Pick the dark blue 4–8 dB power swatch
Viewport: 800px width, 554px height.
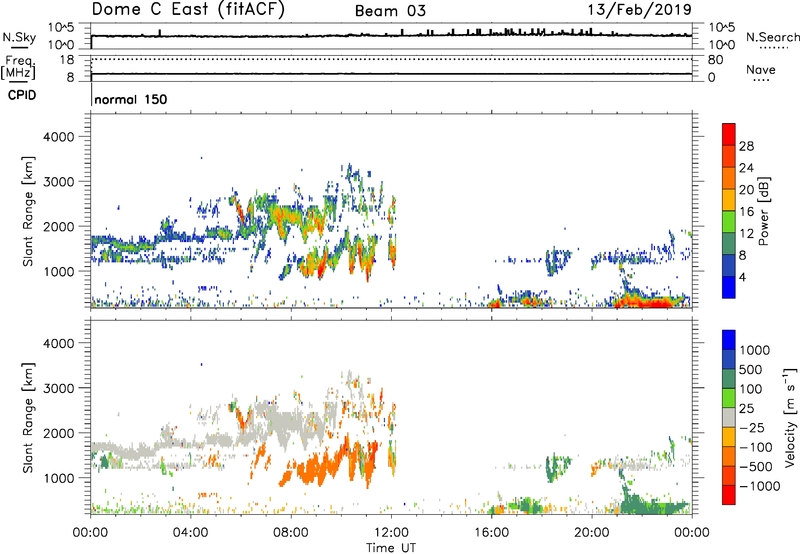point(729,265)
